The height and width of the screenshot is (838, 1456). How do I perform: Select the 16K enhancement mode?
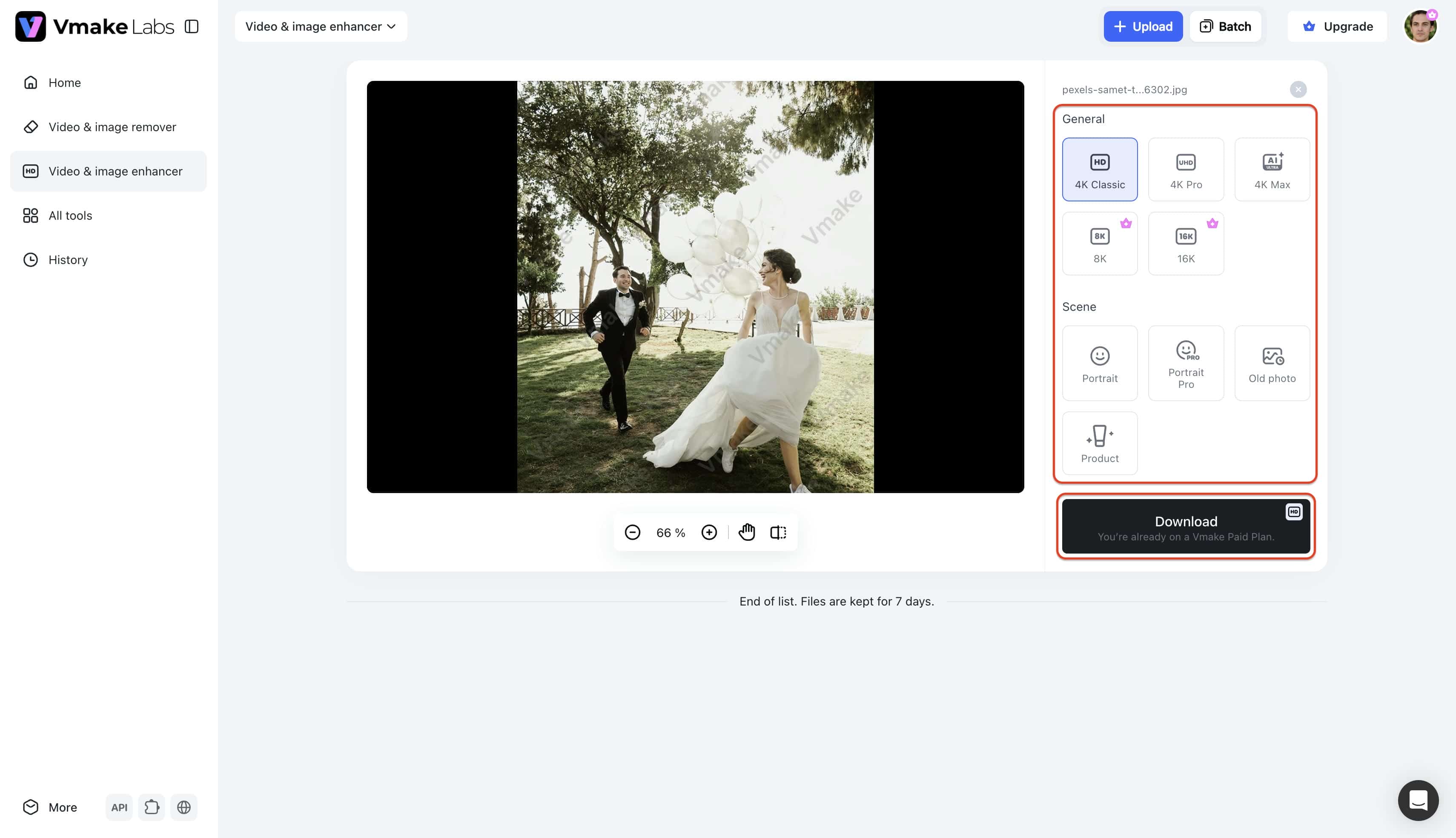(1186, 244)
